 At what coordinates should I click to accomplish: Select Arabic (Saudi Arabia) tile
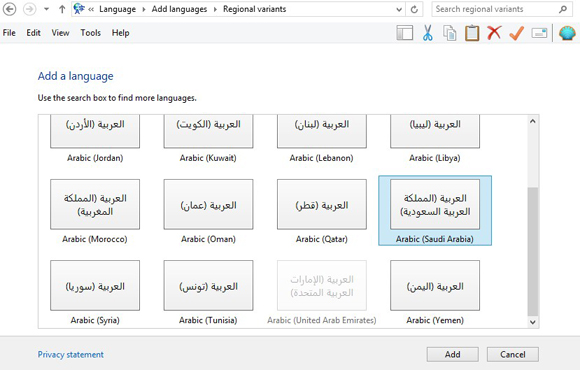[435, 211]
